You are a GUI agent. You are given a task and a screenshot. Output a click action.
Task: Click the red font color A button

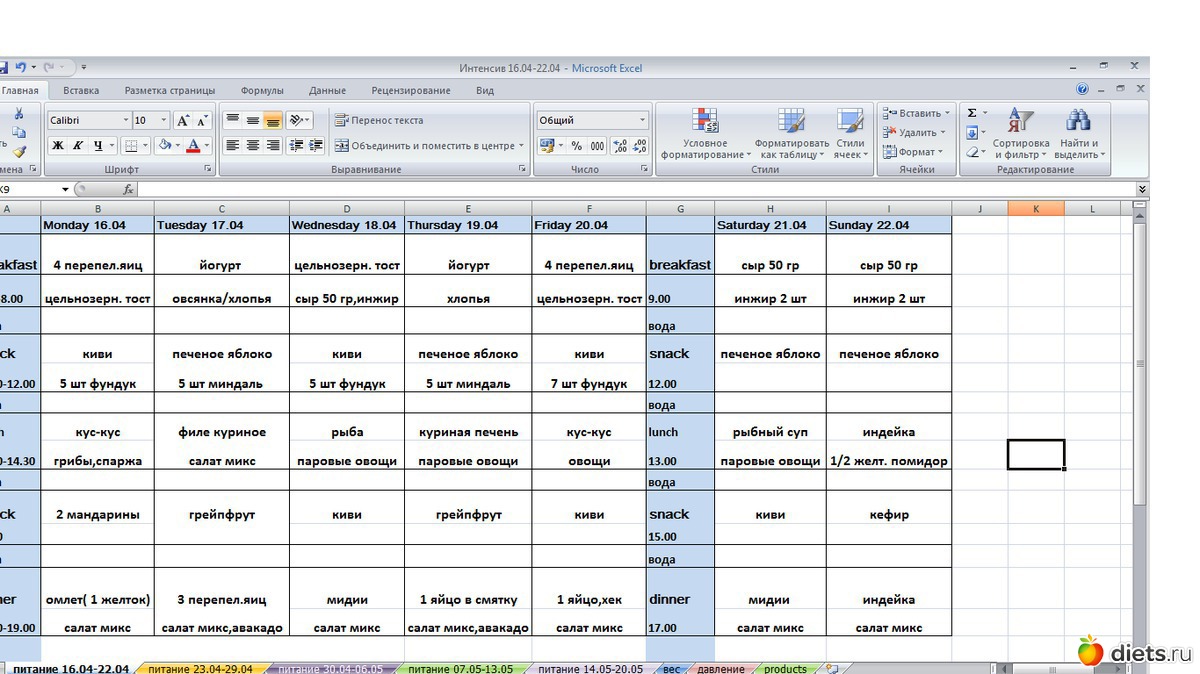coord(193,146)
